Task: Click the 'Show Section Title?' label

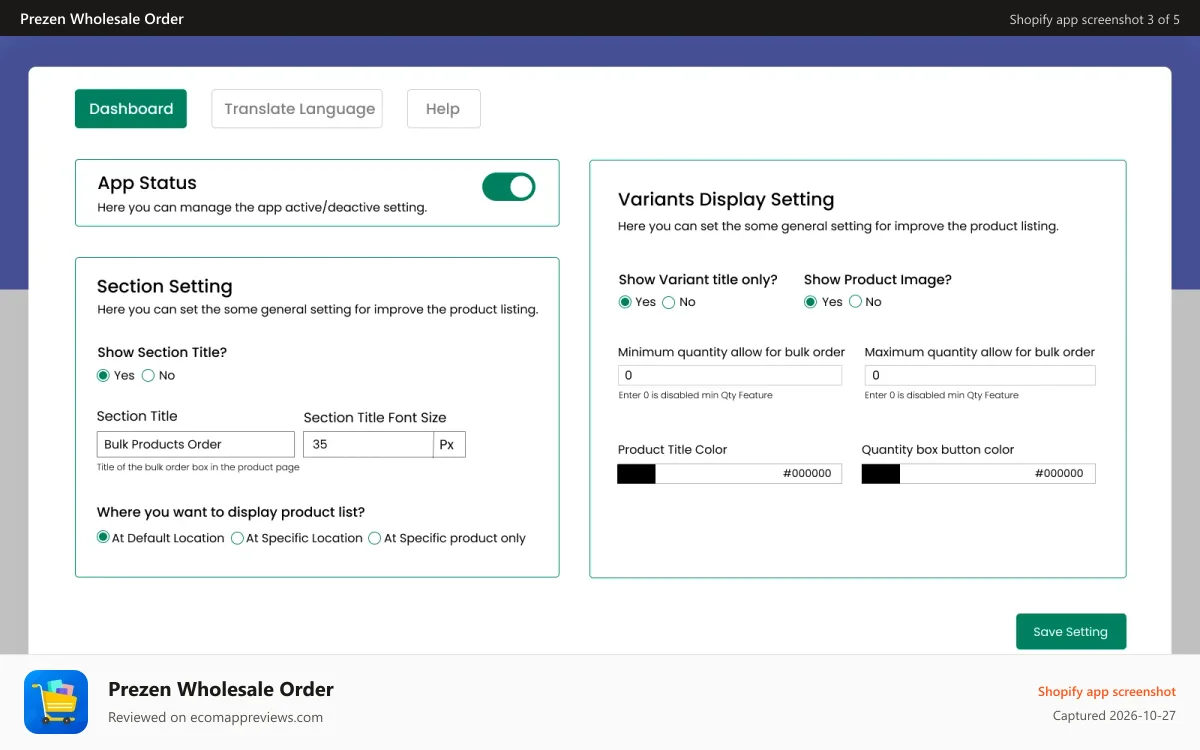Action: coord(162,352)
